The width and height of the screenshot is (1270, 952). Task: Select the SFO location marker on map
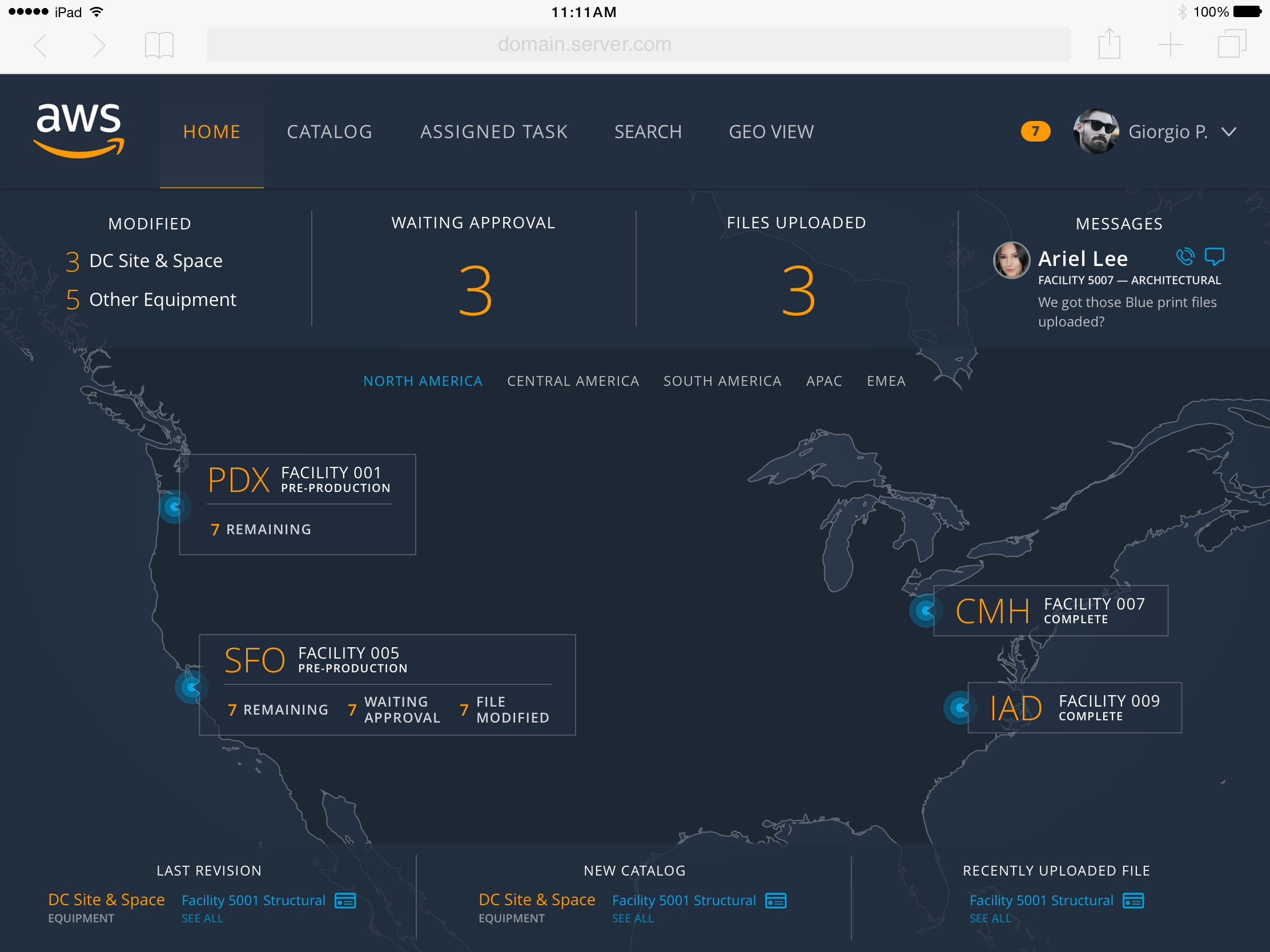tap(191, 687)
